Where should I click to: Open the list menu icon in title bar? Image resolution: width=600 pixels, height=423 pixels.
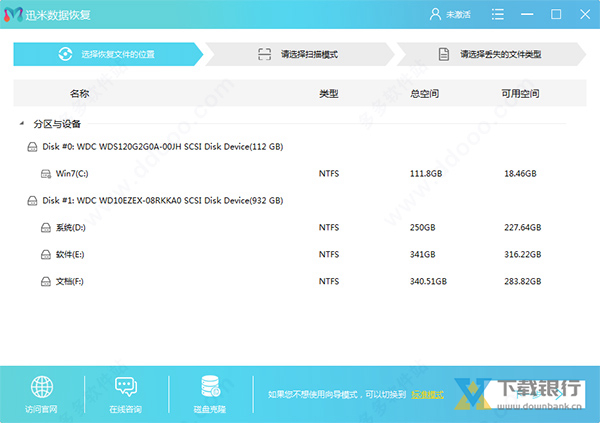click(x=497, y=15)
